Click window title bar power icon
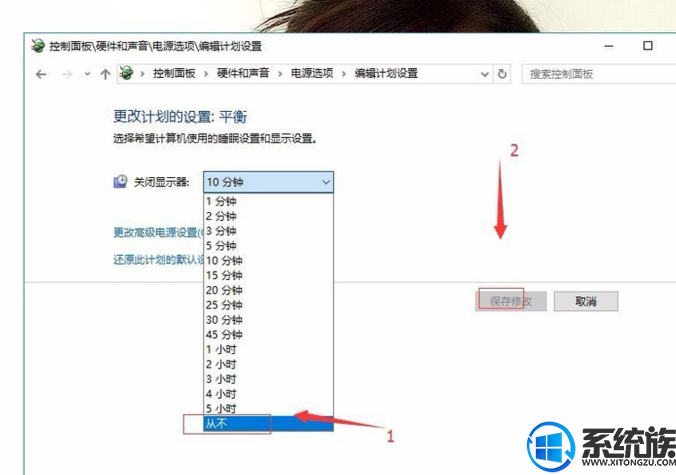Screen dimensions: 676x475 click(38, 46)
